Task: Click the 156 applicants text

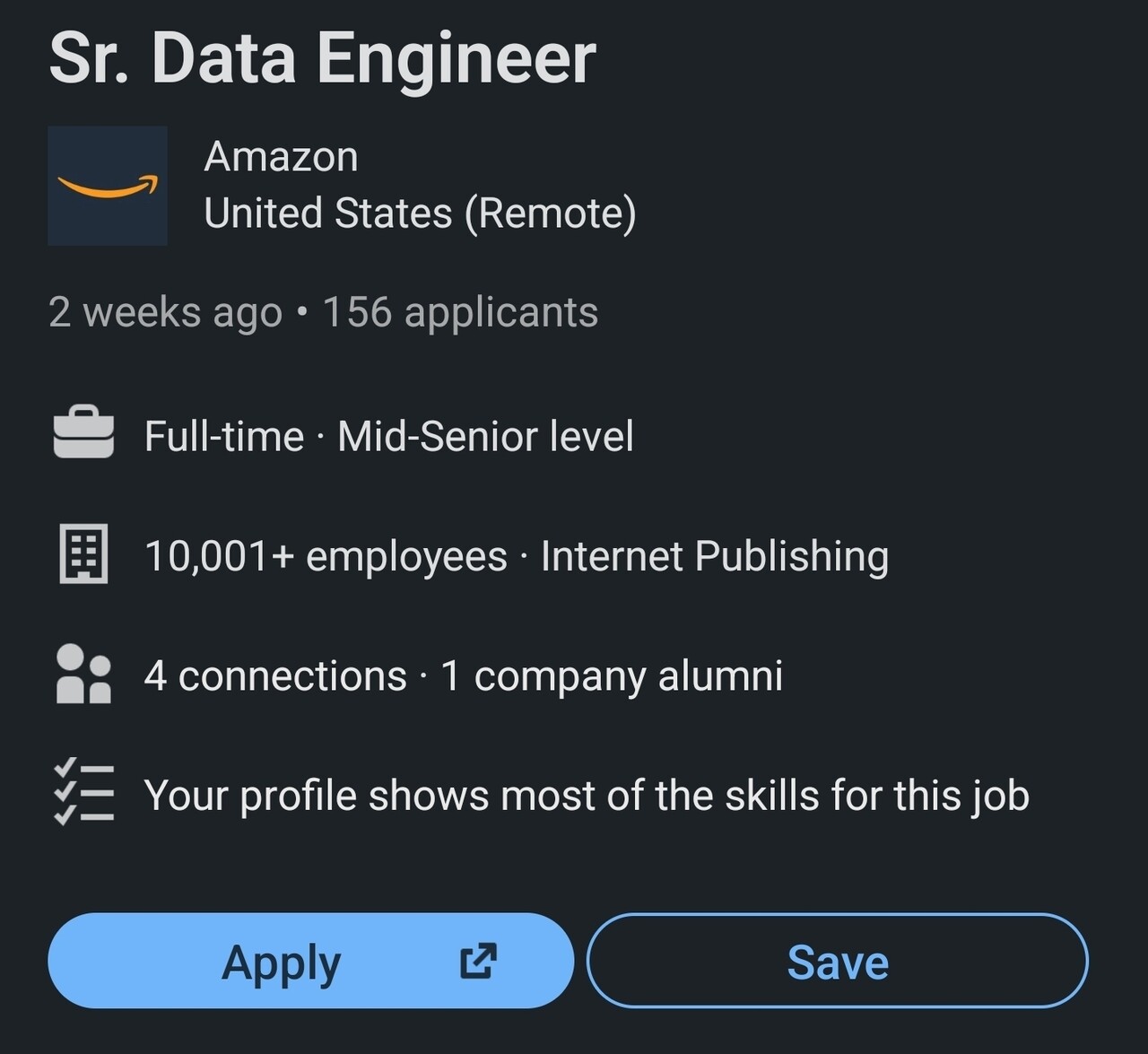Action: point(460,312)
